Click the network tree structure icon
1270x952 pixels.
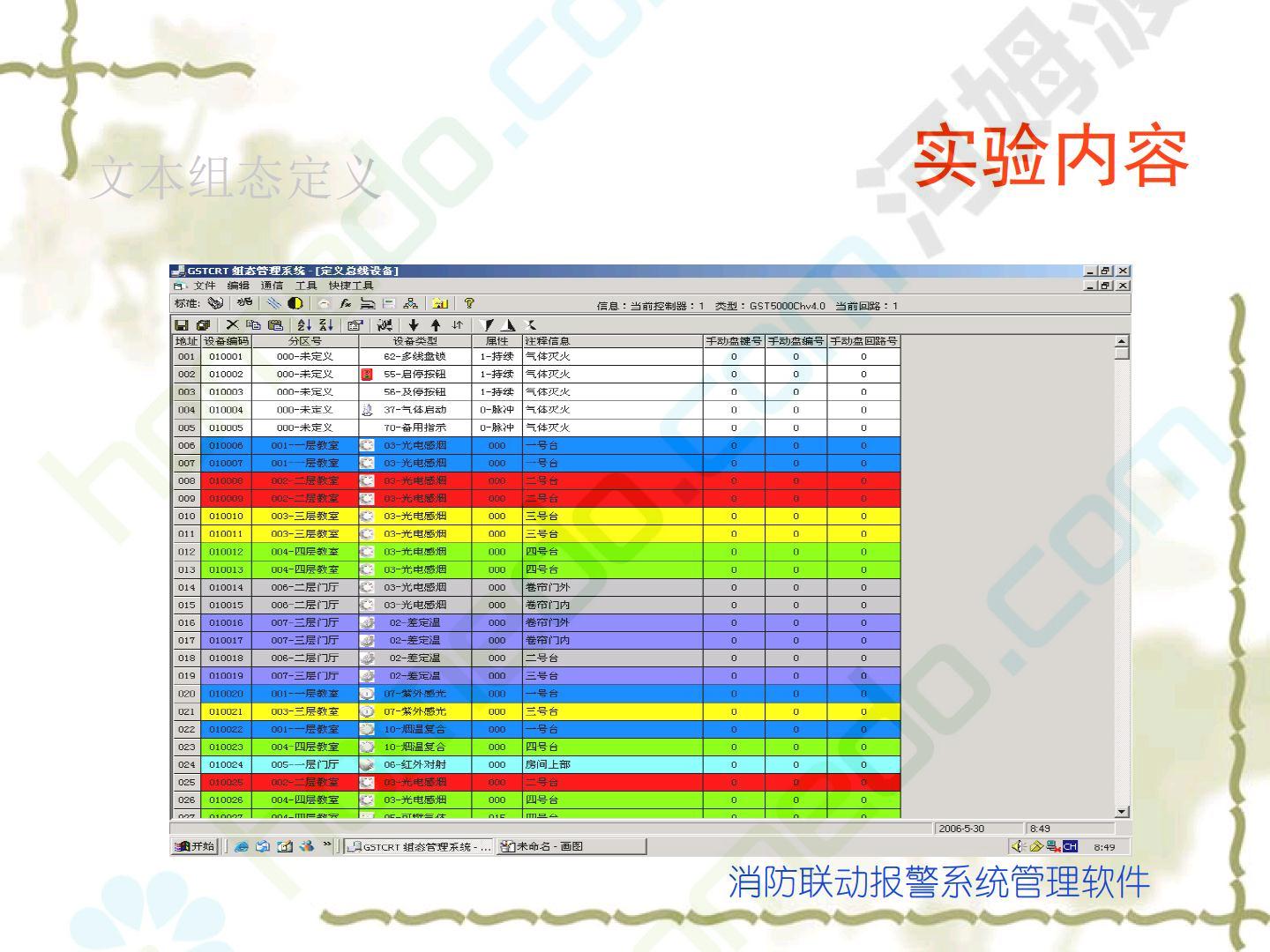(411, 303)
